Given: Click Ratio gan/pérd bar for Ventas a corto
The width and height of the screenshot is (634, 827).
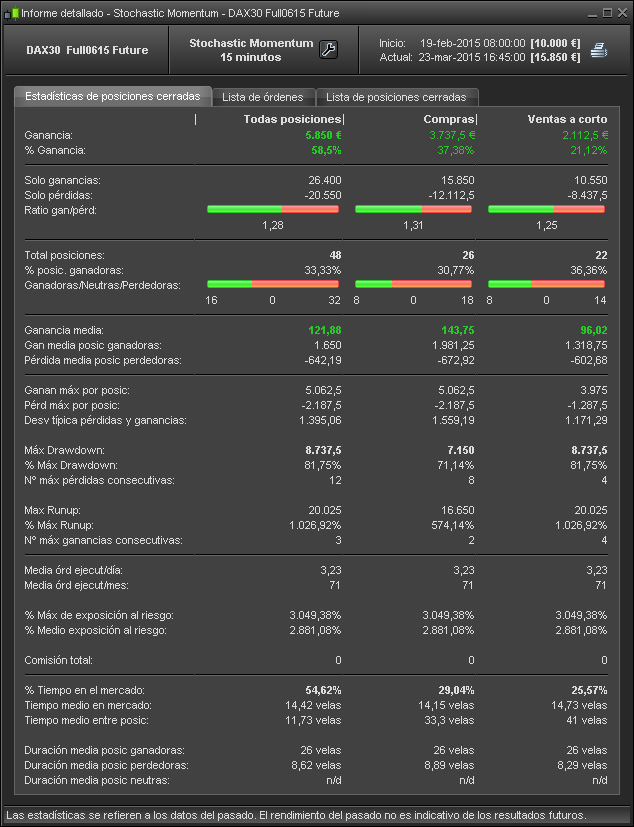Looking at the screenshot, I should 546,209.
